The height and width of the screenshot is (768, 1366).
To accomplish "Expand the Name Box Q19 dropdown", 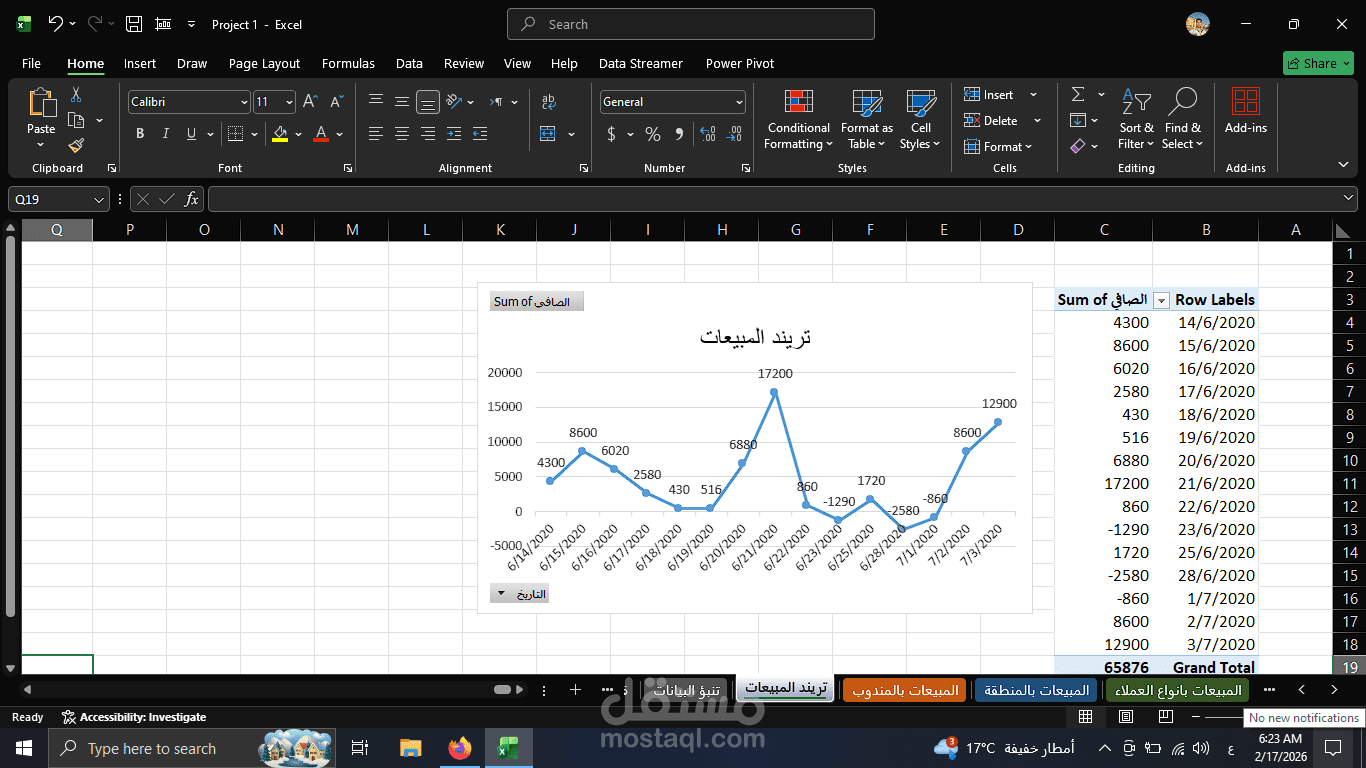I will pos(98,199).
